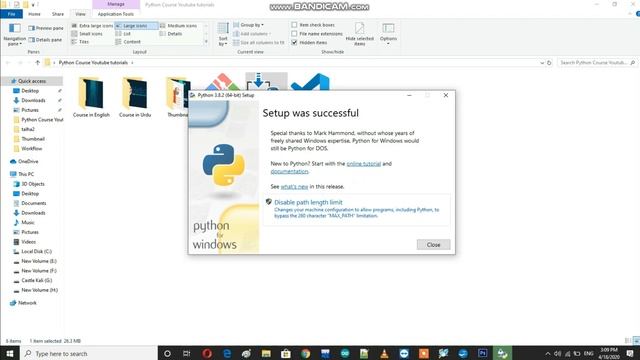The image size is (640, 360).
Task: Enable File name extensions checkbox
Action: click(x=294, y=34)
